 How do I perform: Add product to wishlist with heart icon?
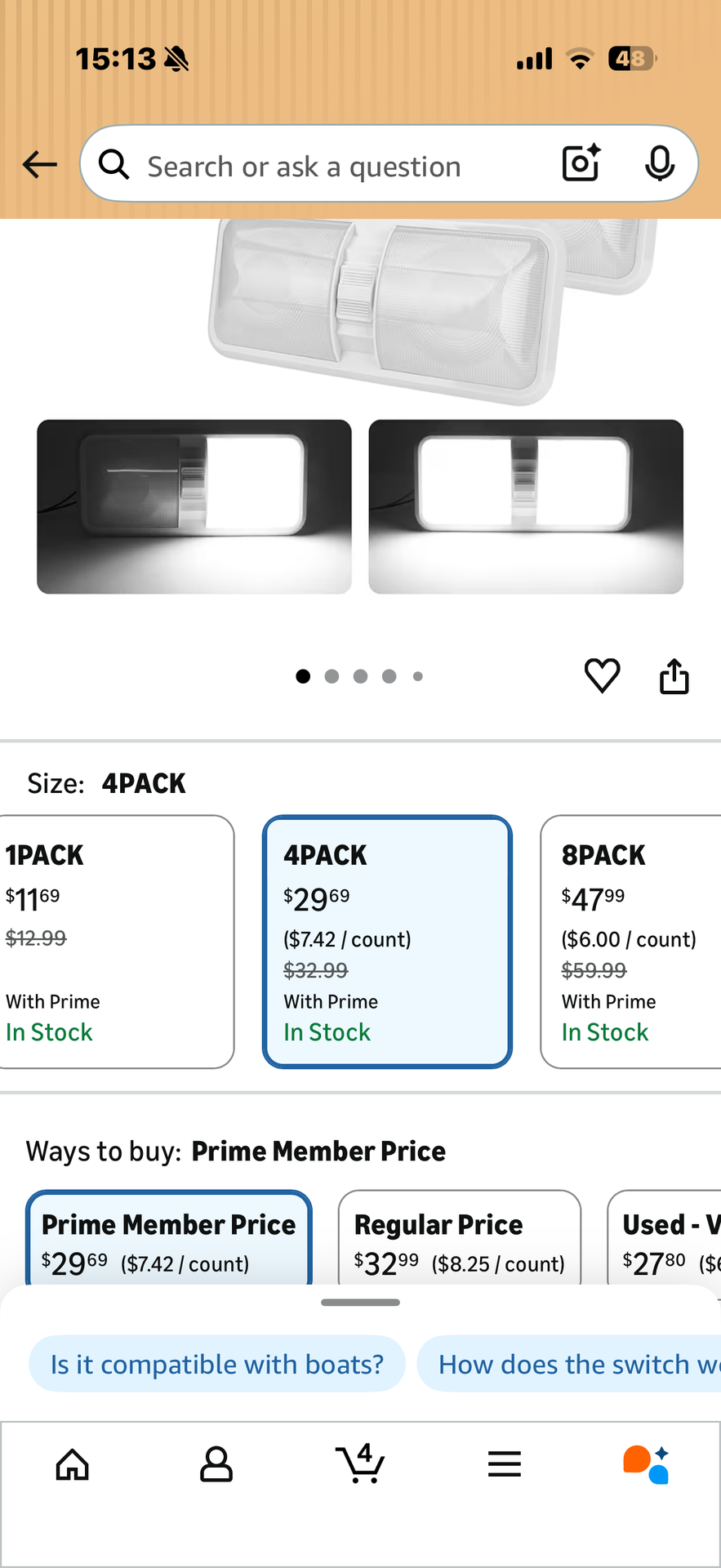click(602, 675)
